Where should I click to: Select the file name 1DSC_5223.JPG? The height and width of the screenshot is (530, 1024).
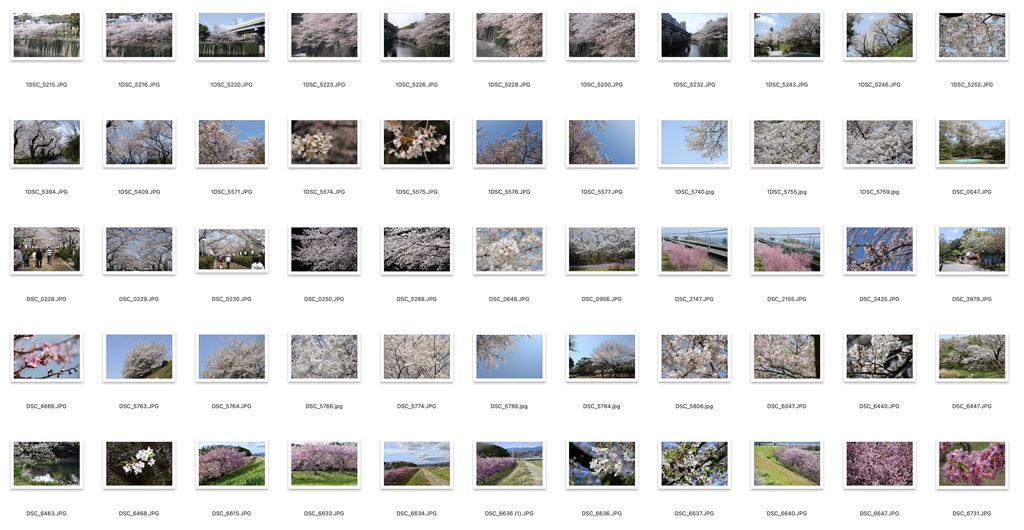[324, 85]
